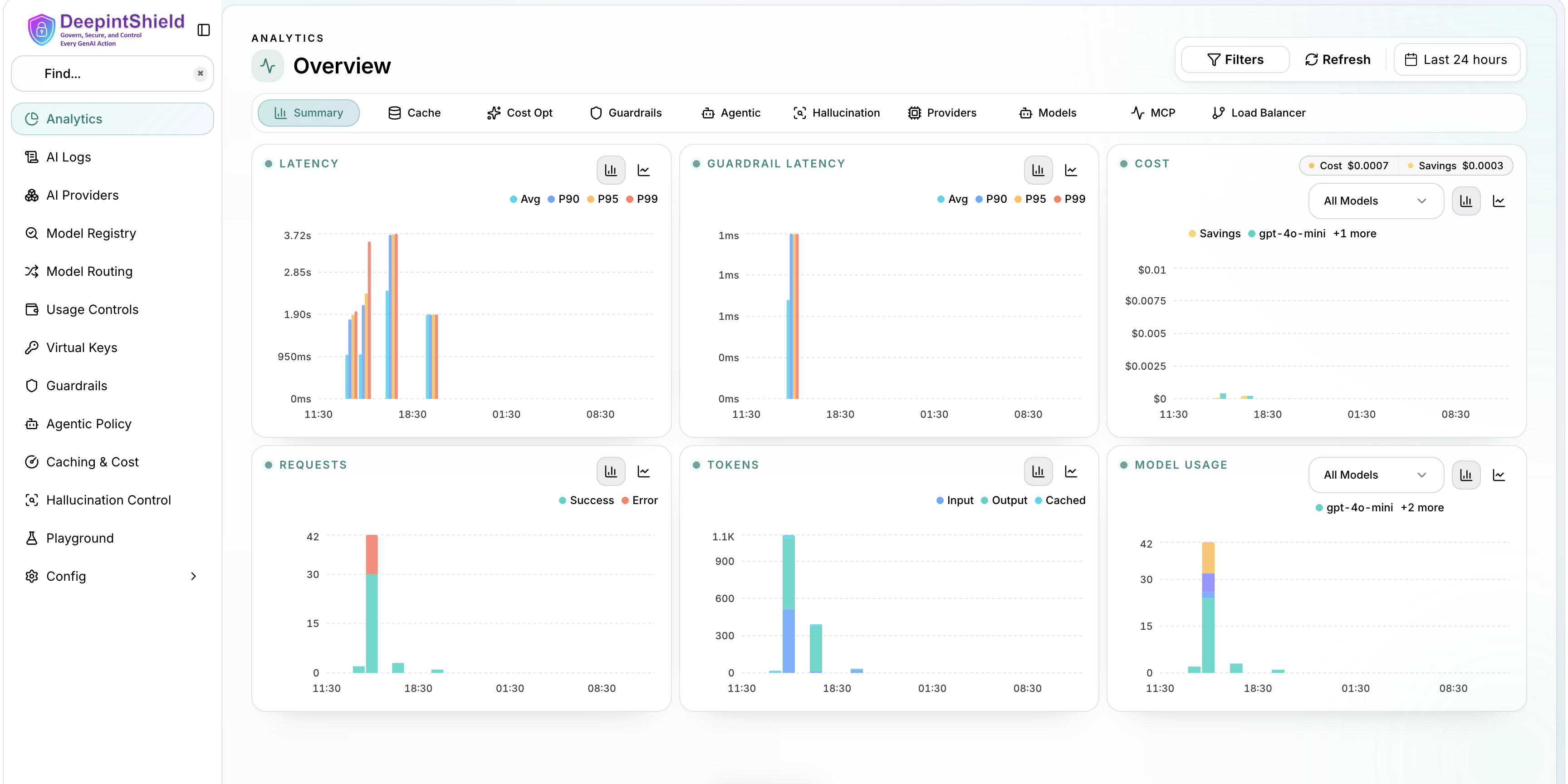Open All Models dropdown in Model Usage card
Image resolution: width=1568 pixels, height=784 pixels.
pos(1376,475)
